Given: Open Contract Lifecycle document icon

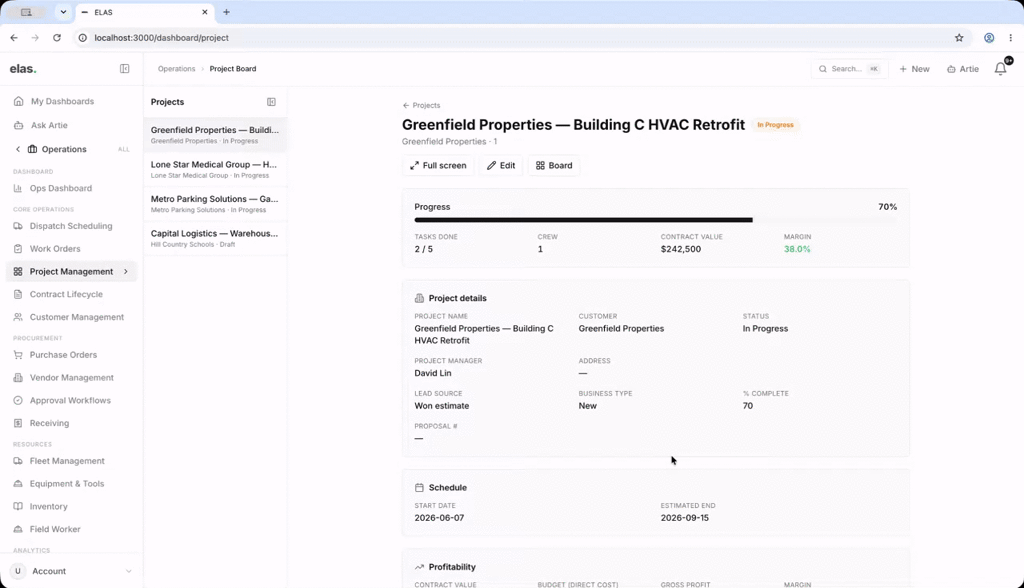Looking at the screenshot, I should click(x=18, y=295).
